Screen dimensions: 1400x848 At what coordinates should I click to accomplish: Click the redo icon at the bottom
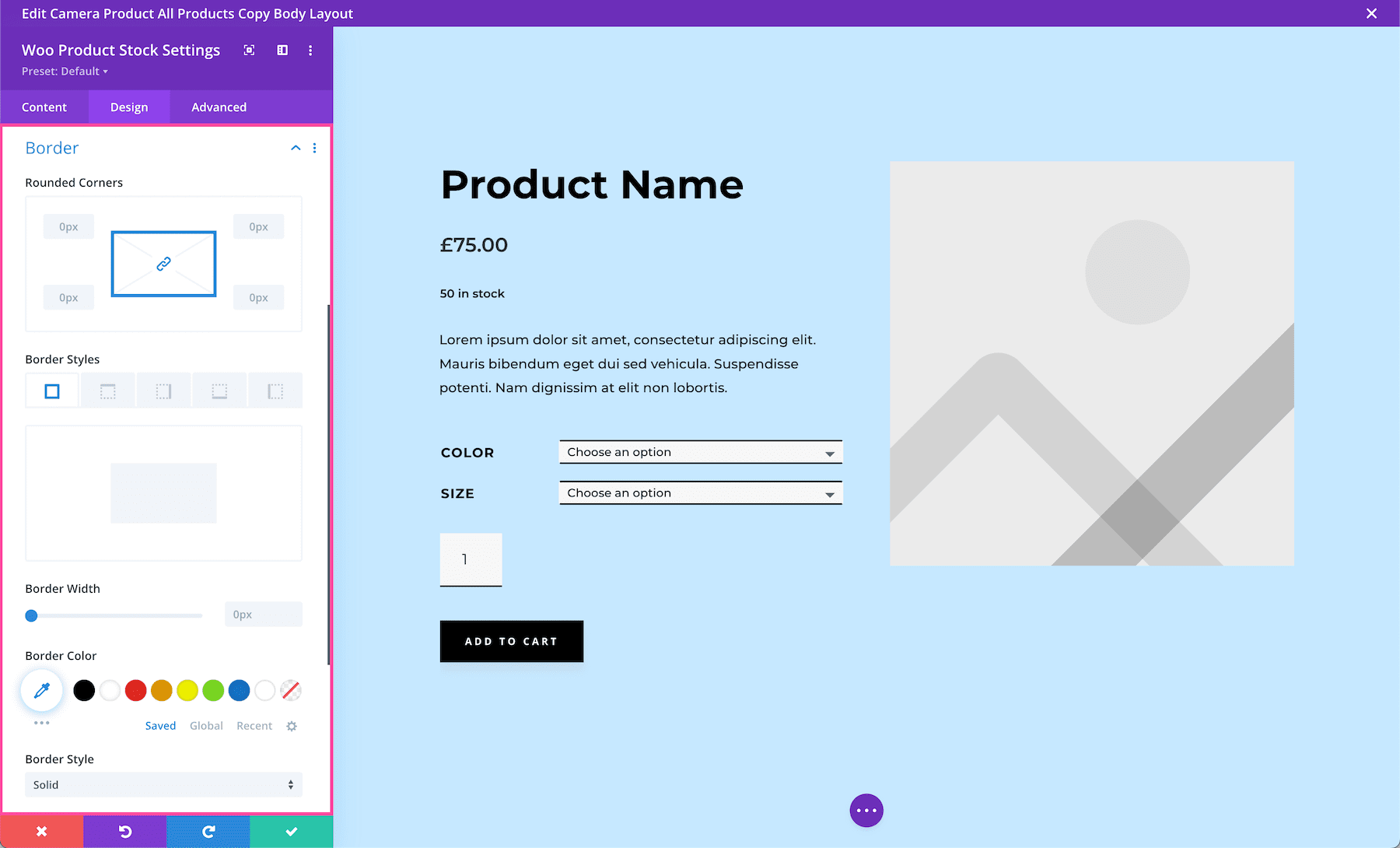click(x=208, y=831)
